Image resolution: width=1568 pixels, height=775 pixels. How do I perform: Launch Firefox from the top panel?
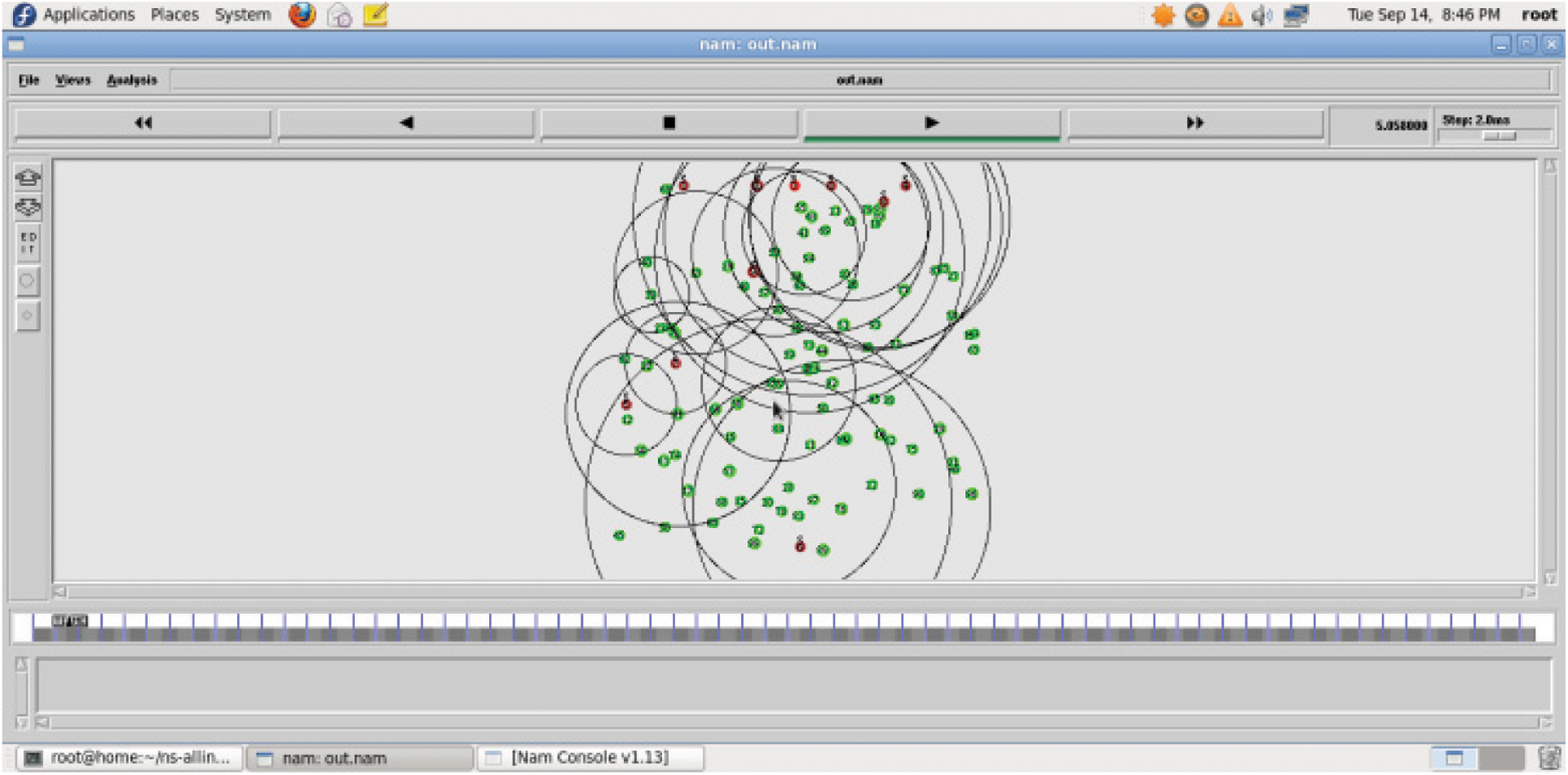(x=302, y=15)
